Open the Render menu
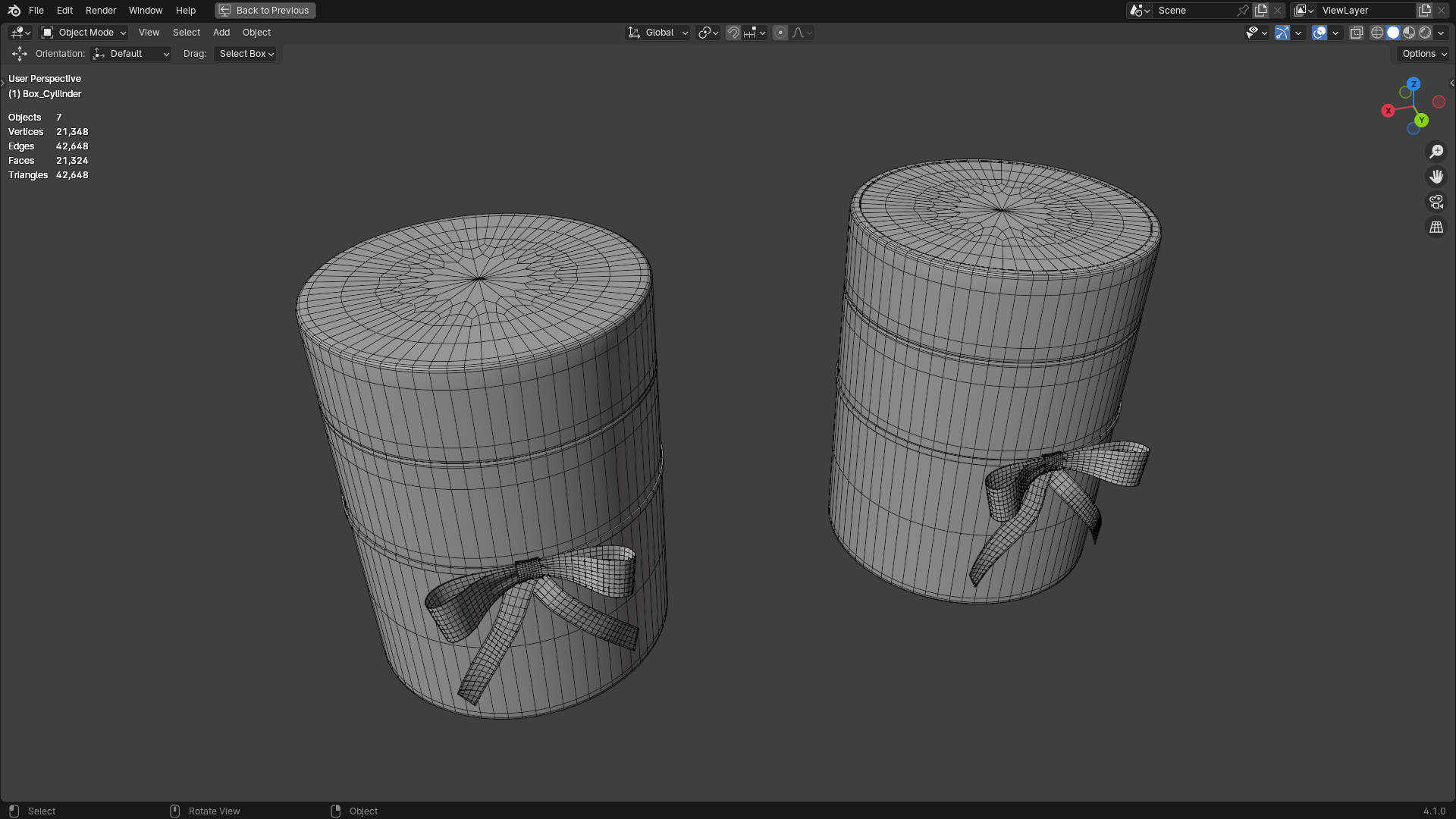The image size is (1456, 819). coord(101,11)
